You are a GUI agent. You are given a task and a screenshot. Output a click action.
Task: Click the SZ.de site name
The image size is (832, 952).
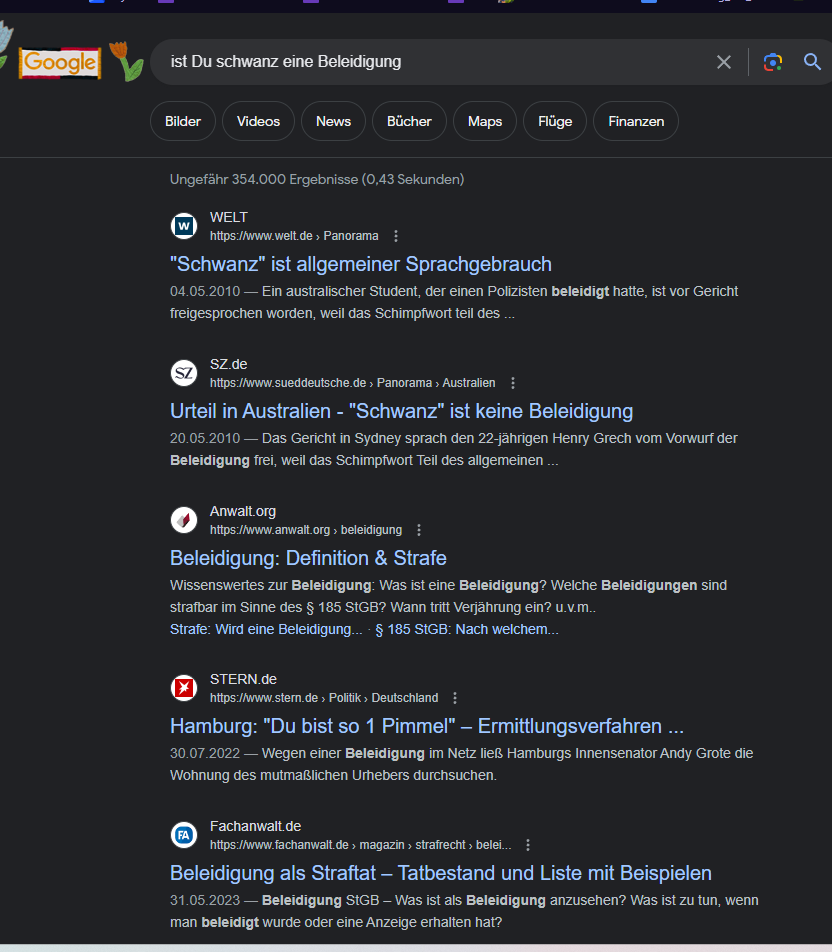click(228, 364)
